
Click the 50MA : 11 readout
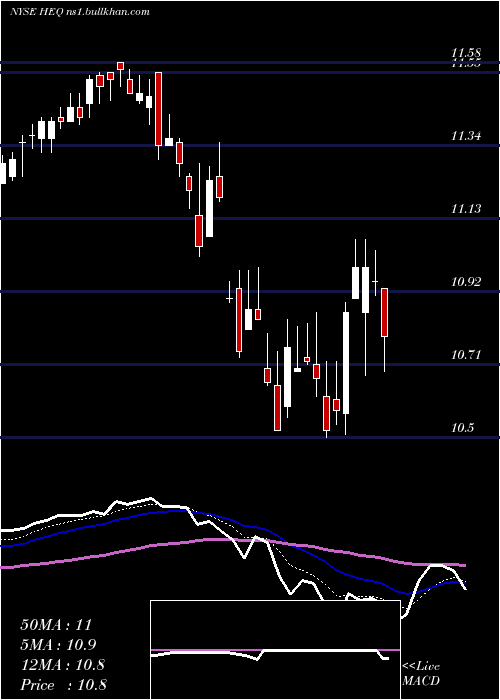[x=56, y=625]
